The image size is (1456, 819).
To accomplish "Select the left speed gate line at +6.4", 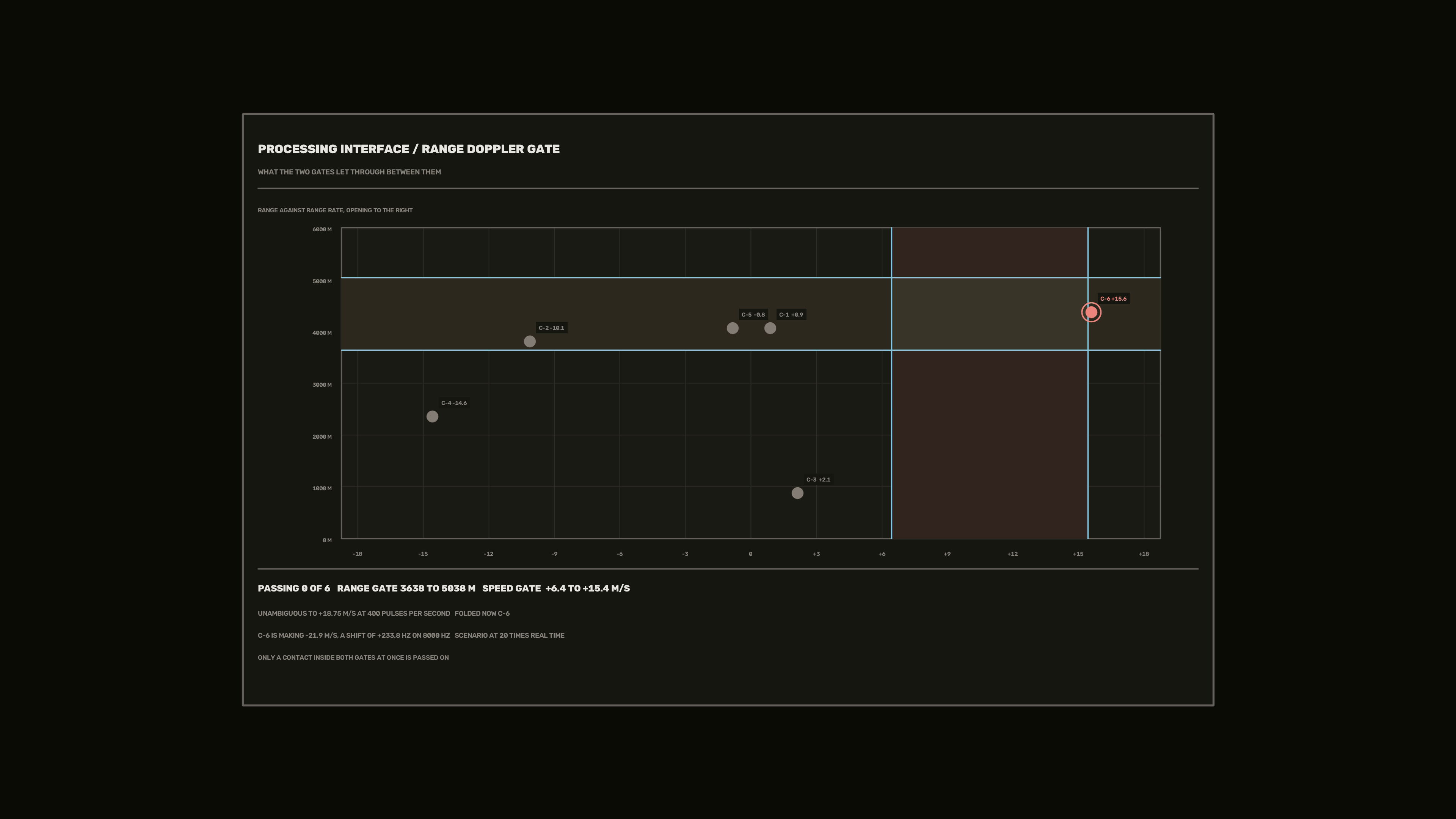I will pyautogui.click(x=891, y=383).
